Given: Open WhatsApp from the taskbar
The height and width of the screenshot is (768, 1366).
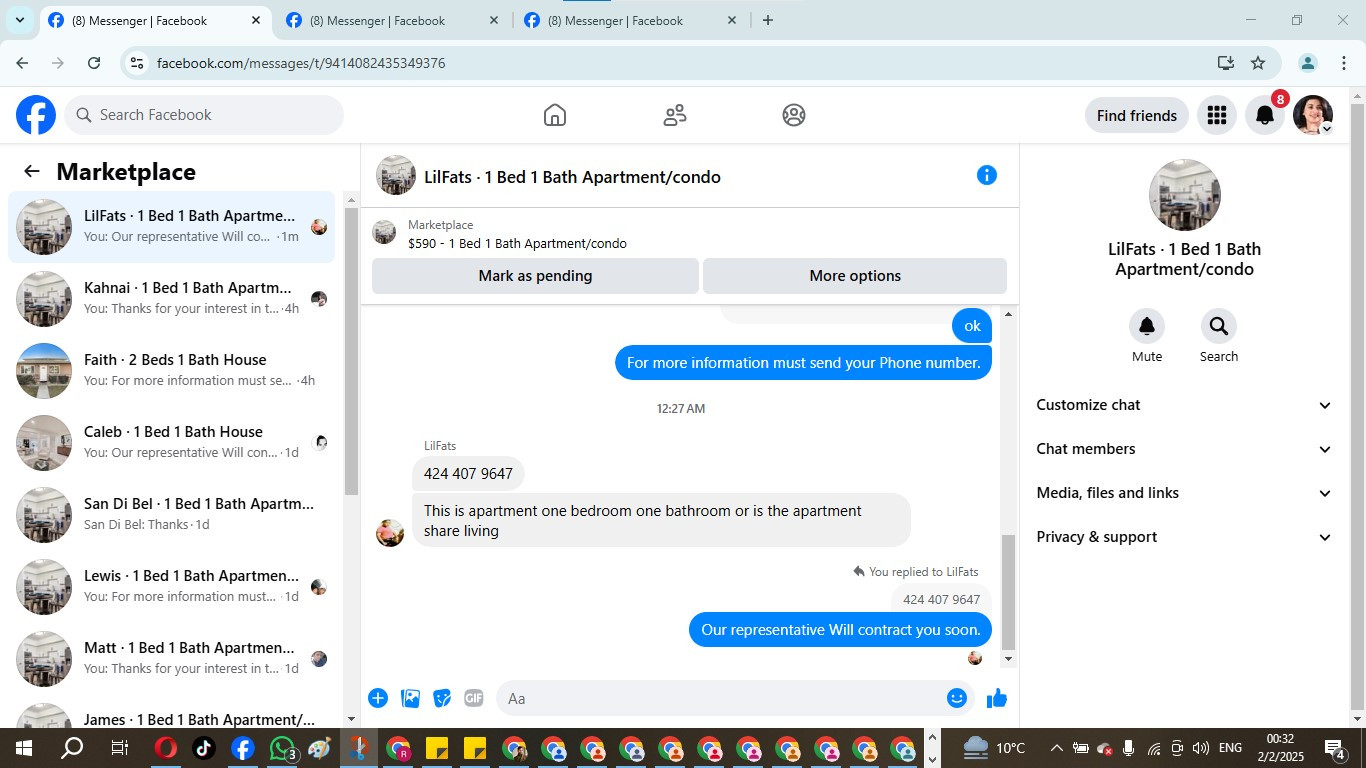Looking at the screenshot, I should pos(283,748).
